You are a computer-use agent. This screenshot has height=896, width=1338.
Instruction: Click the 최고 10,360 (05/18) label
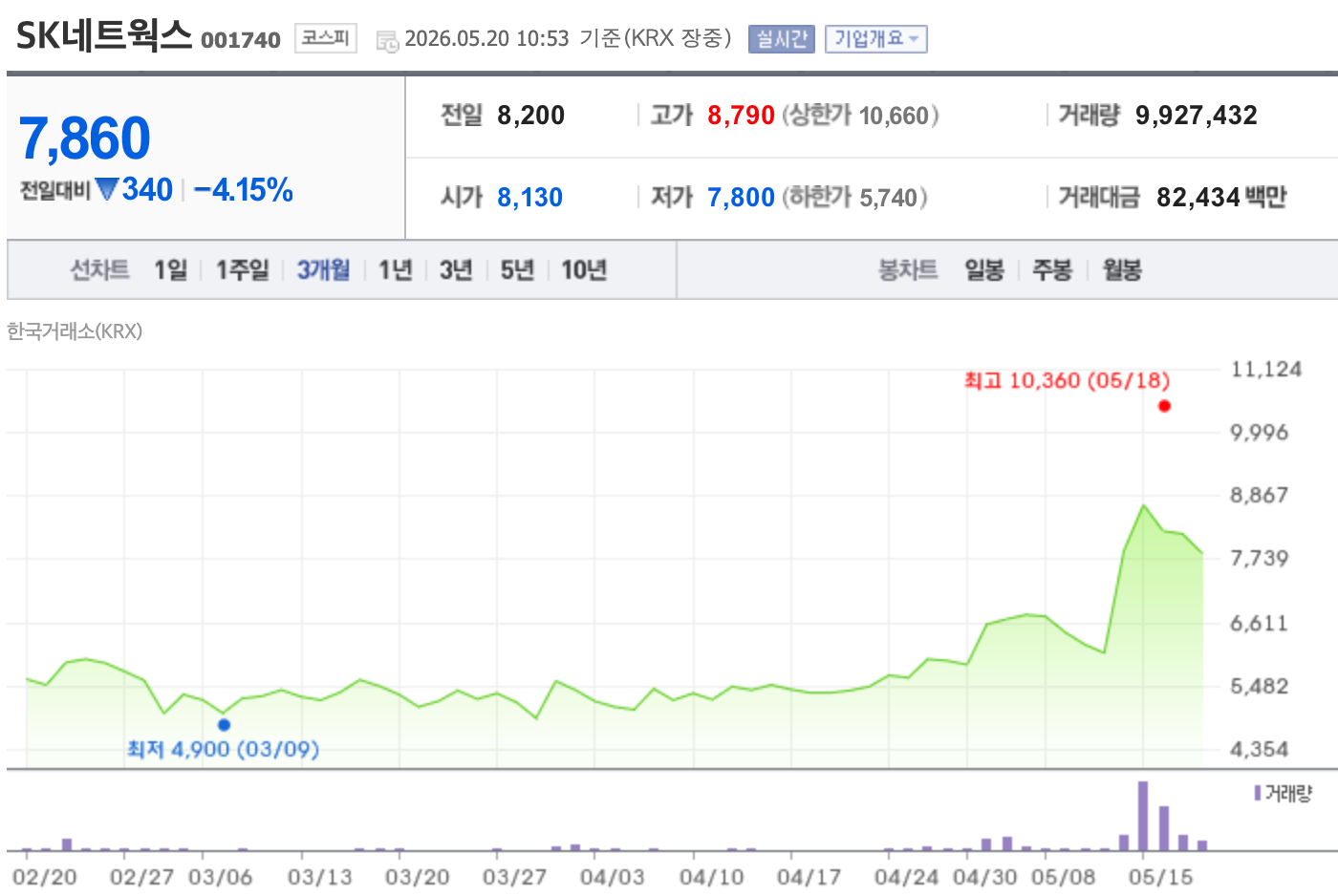pyautogui.click(x=1067, y=380)
